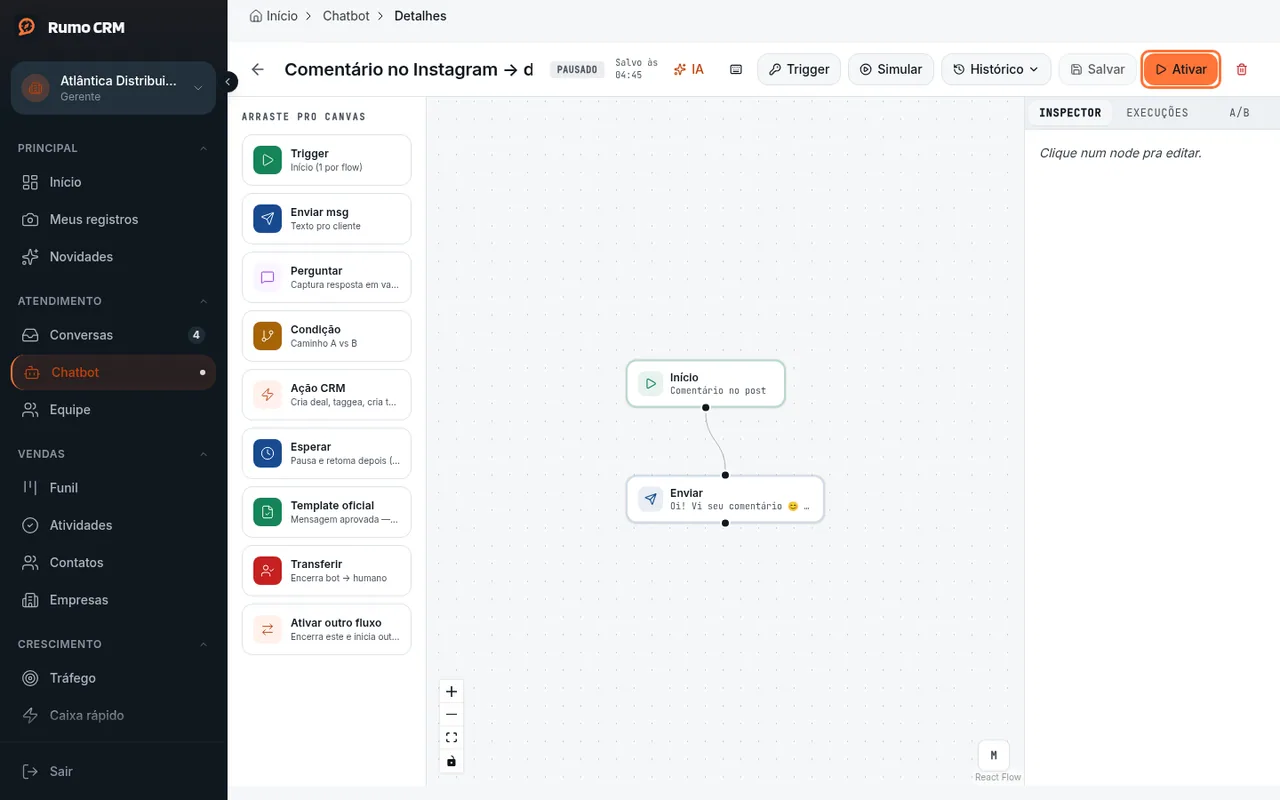Delete the flow with the trash icon
This screenshot has width=1280, height=800.
pos(1242,69)
